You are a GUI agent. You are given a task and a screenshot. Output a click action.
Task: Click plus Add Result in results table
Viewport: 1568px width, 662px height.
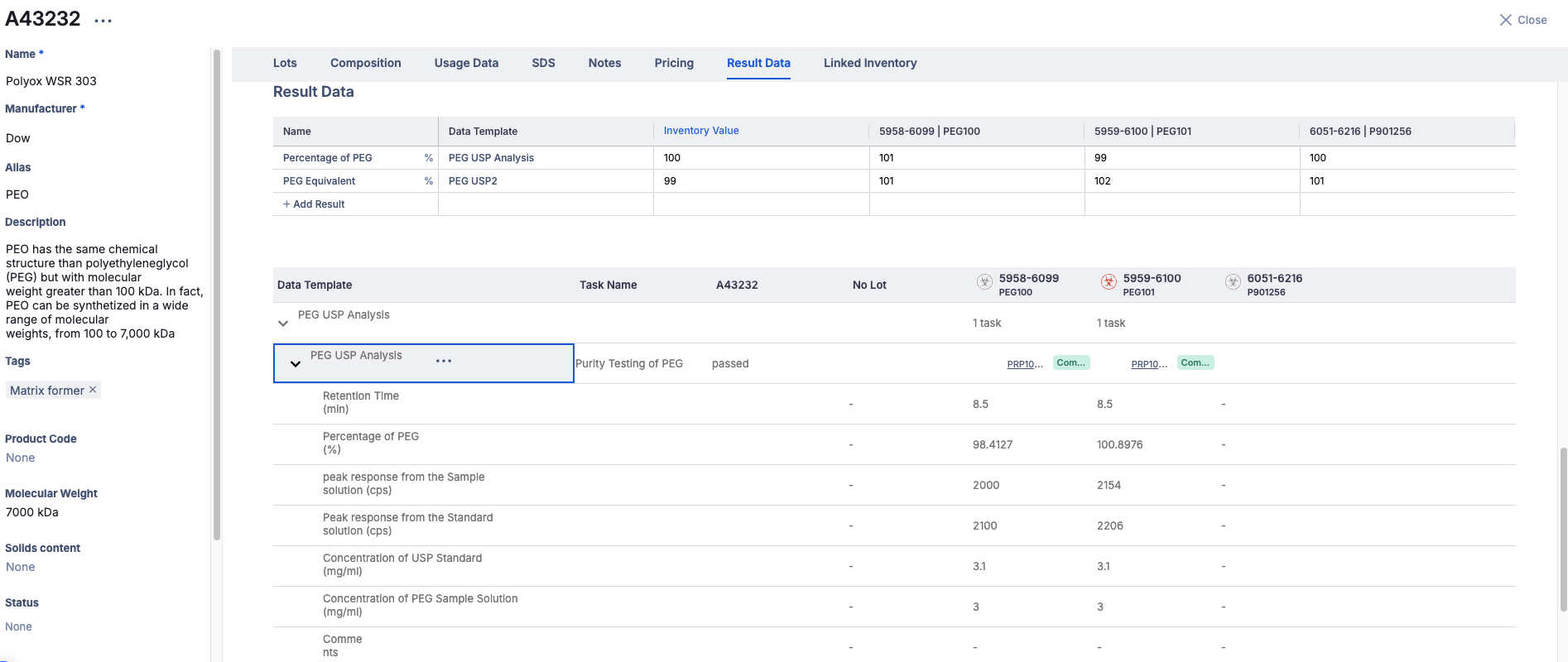(314, 204)
